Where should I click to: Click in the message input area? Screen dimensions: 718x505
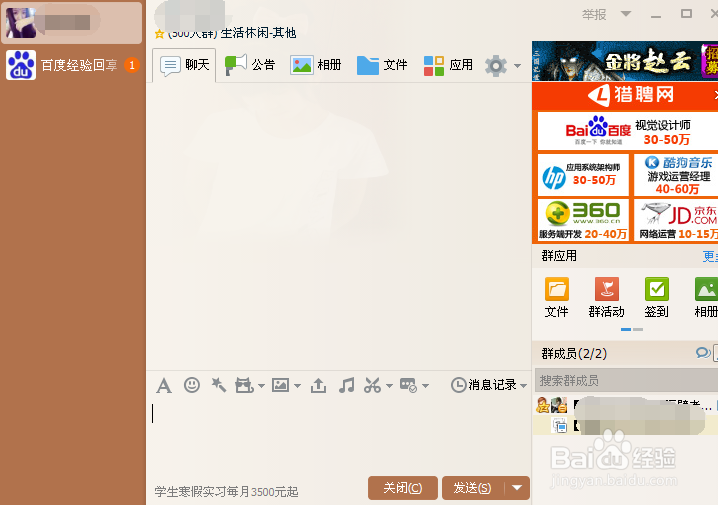[339, 435]
